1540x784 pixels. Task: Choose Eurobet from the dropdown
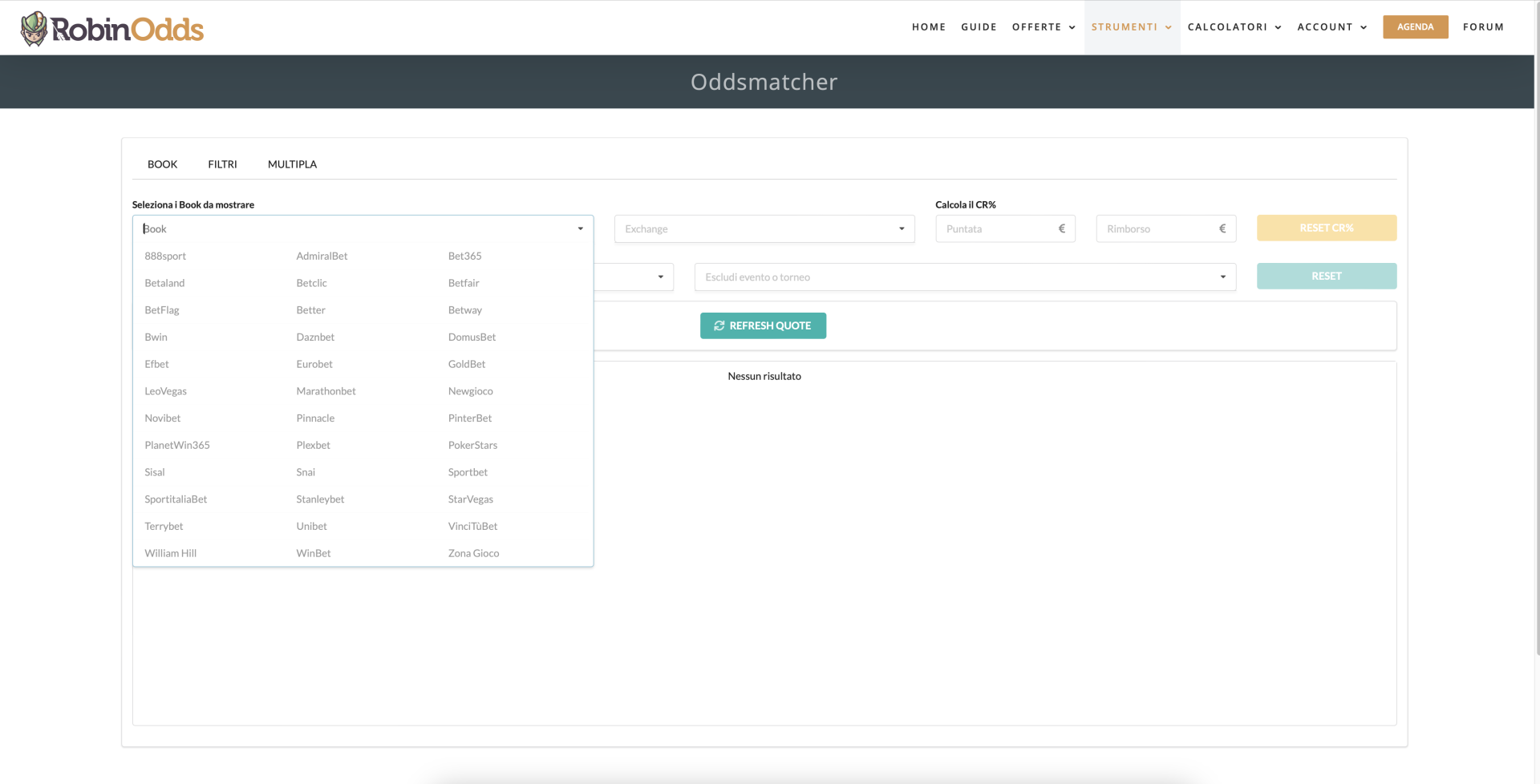pos(314,364)
